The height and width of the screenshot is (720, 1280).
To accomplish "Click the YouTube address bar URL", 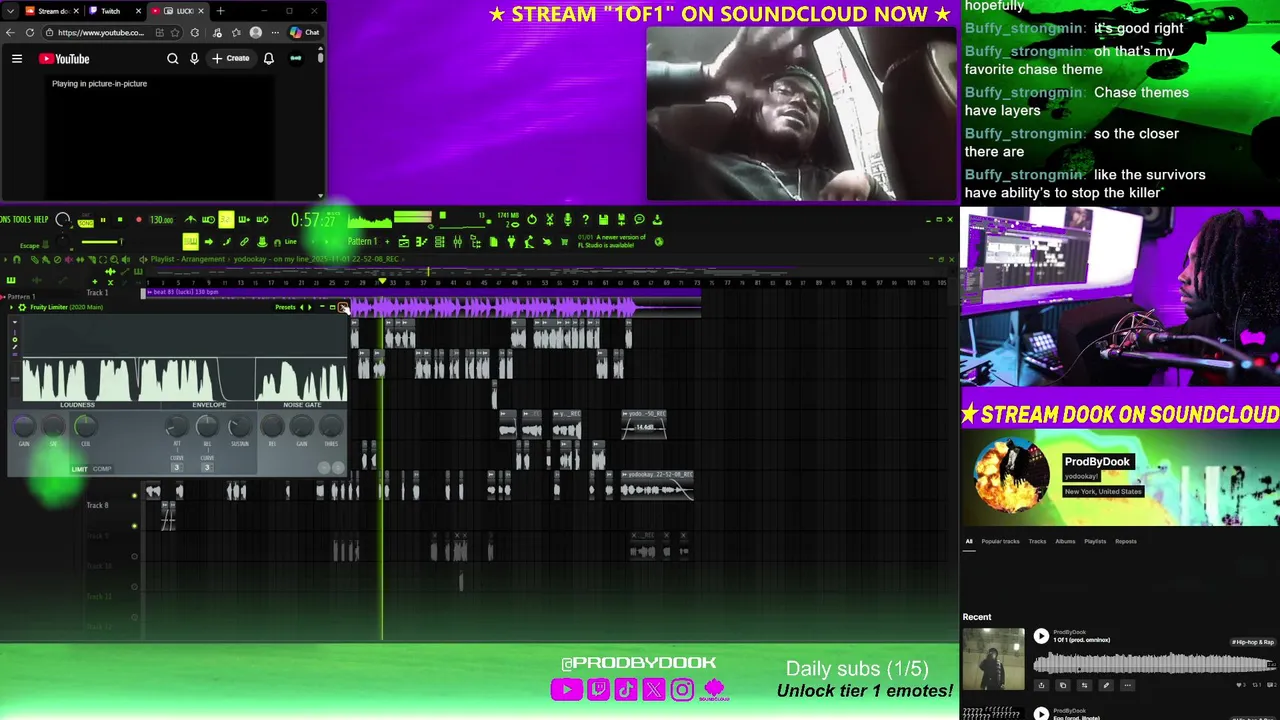I will click(x=100, y=32).
